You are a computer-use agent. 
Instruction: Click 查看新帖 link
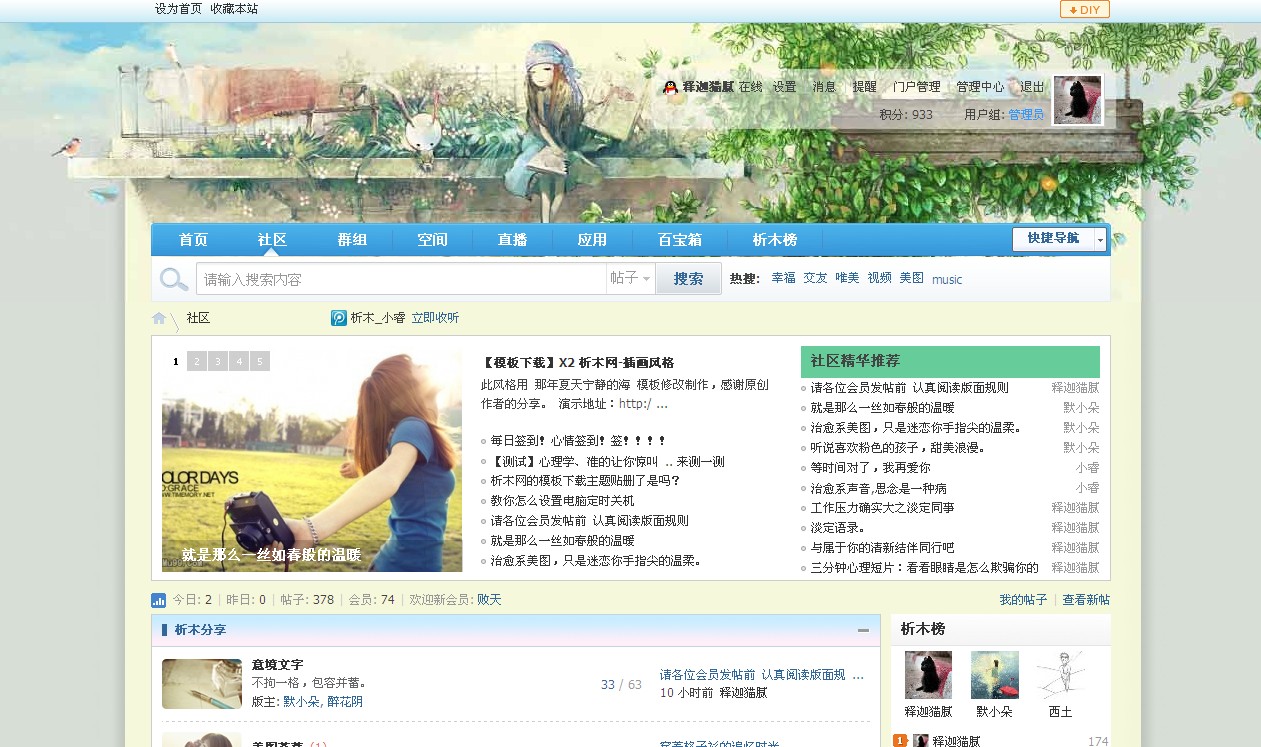[x=1086, y=600]
